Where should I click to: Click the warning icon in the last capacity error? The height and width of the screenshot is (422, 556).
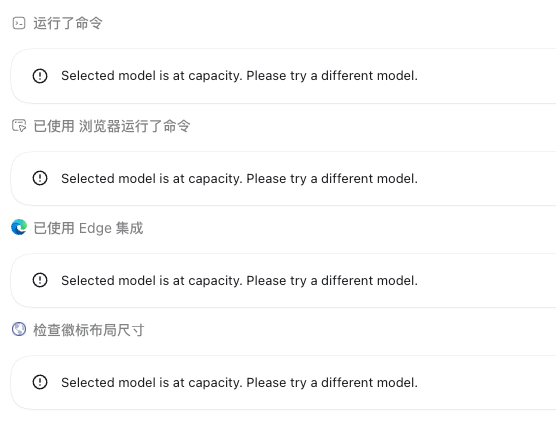40,382
